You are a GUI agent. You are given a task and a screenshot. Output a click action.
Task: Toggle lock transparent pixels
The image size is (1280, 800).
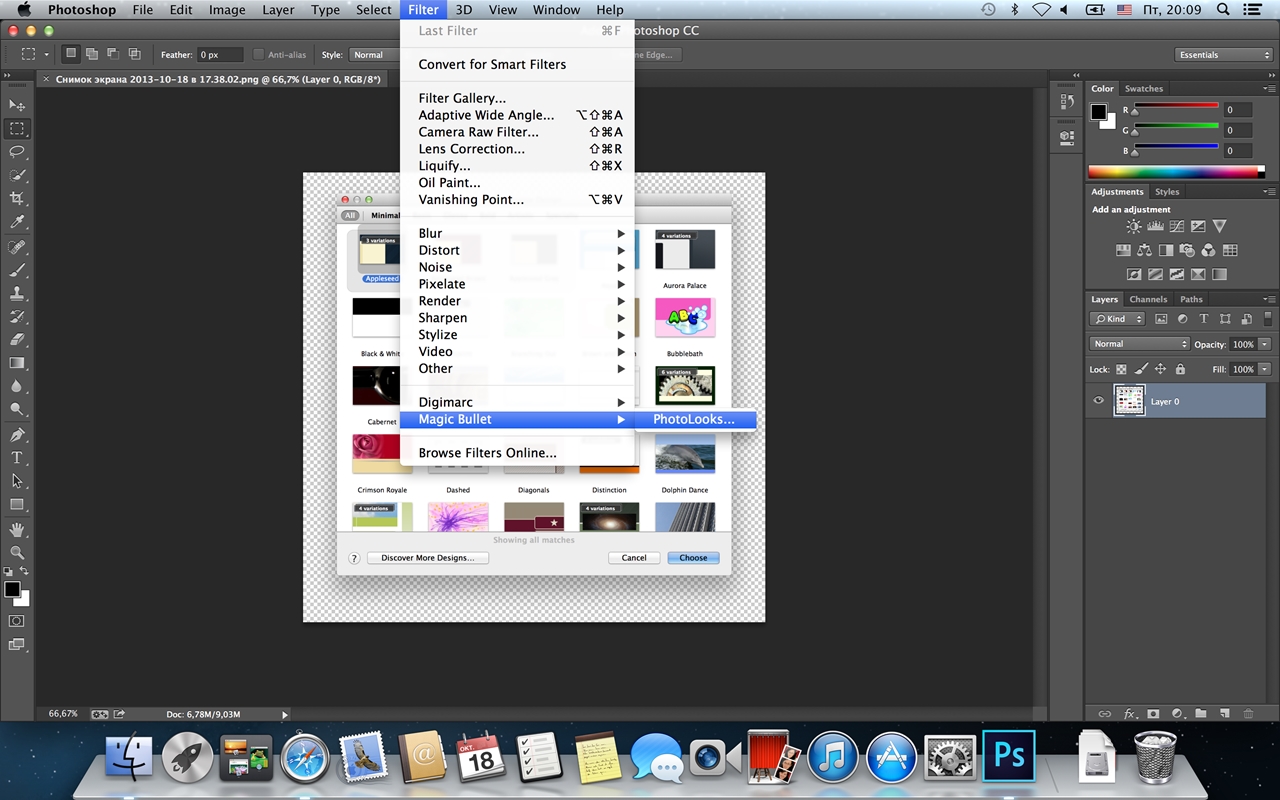1121,369
